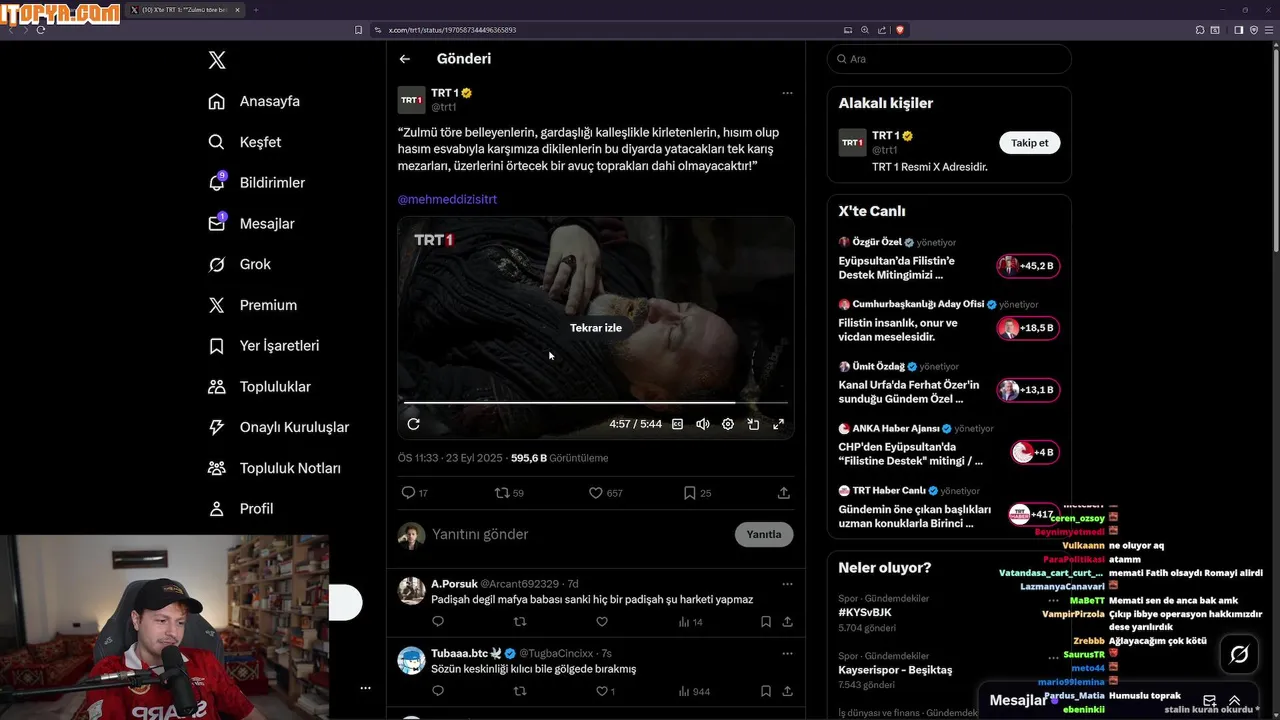This screenshot has width=1280, height=720.
Task: Toggle picture-in-picture for the video
Action: 753,424
